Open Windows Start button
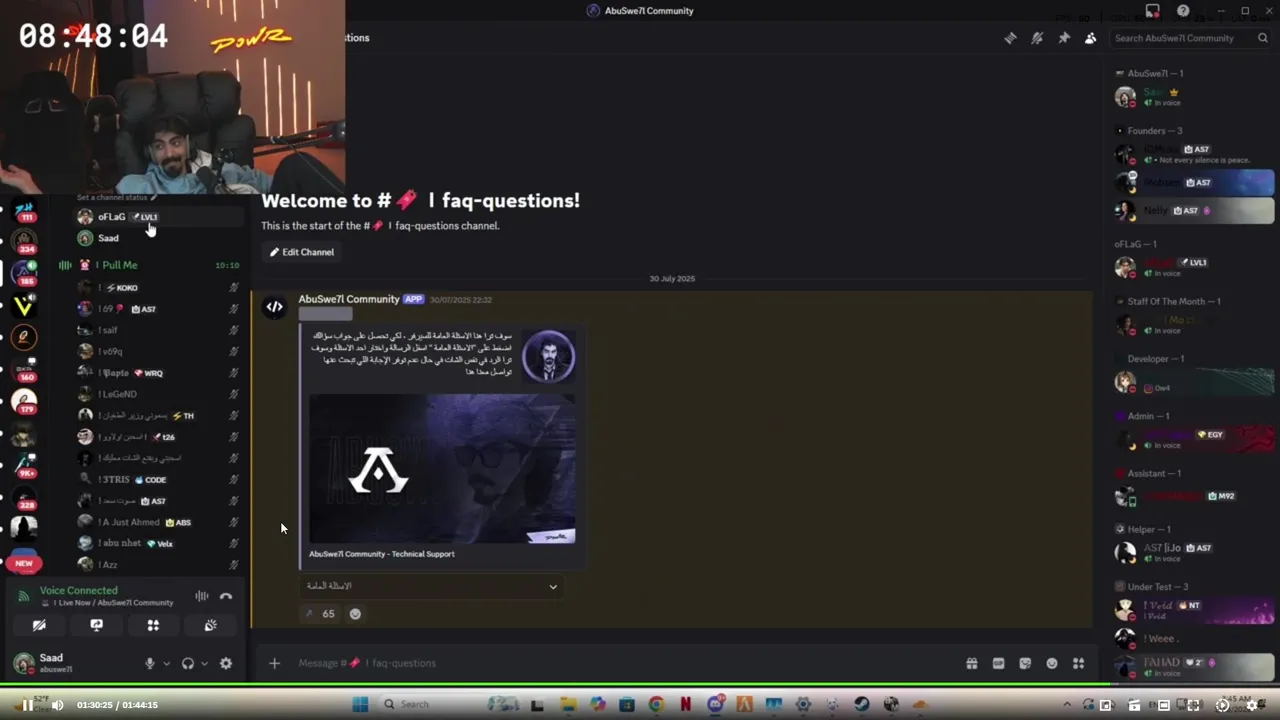The image size is (1280, 720). point(360,705)
